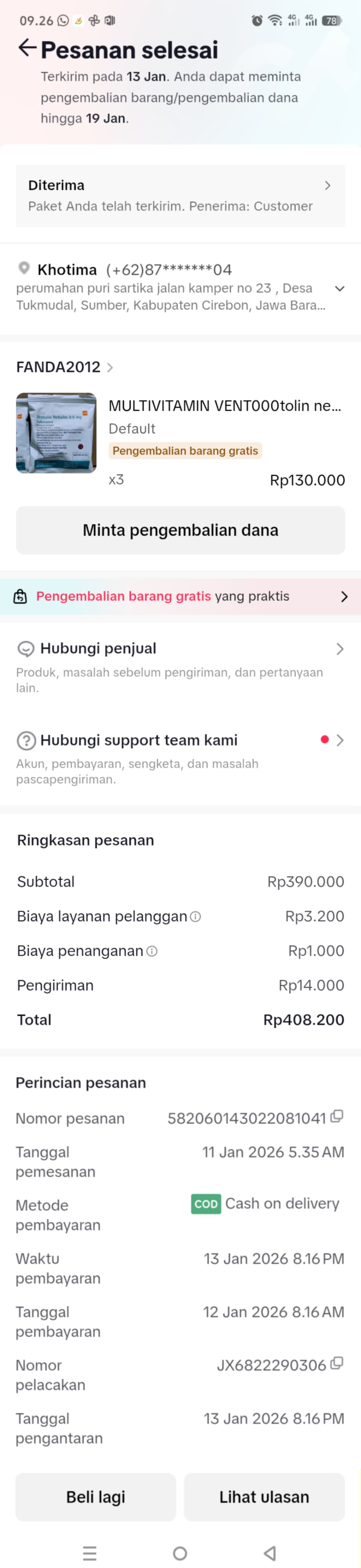This screenshot has width=361, height=1568.
Task: Tap the Pengembalian barang gratis product tag
Action: tap(185, 451)
